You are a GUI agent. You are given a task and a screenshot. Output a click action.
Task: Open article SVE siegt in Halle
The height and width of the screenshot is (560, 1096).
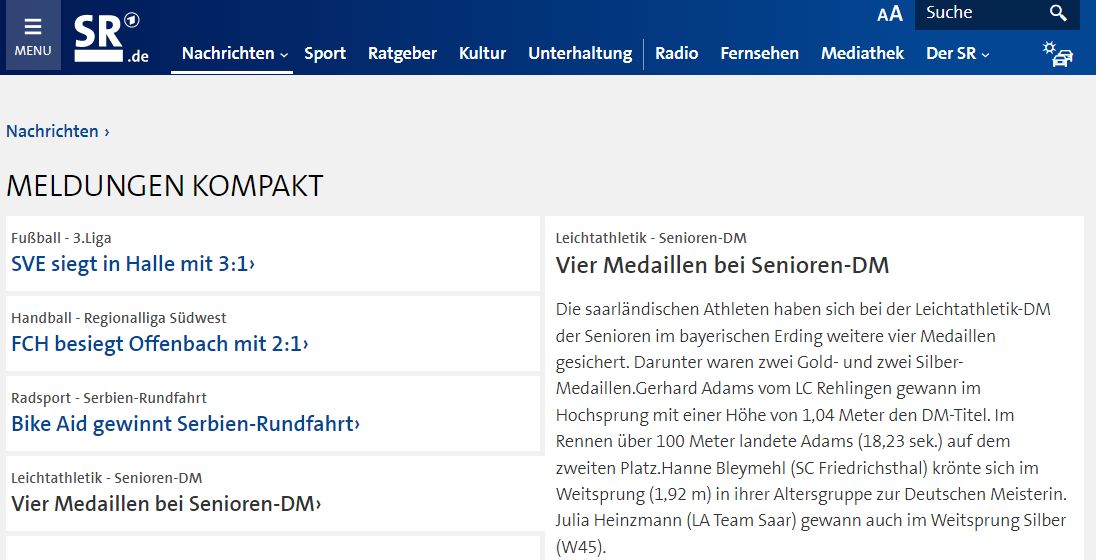click(x=133, y=264)
